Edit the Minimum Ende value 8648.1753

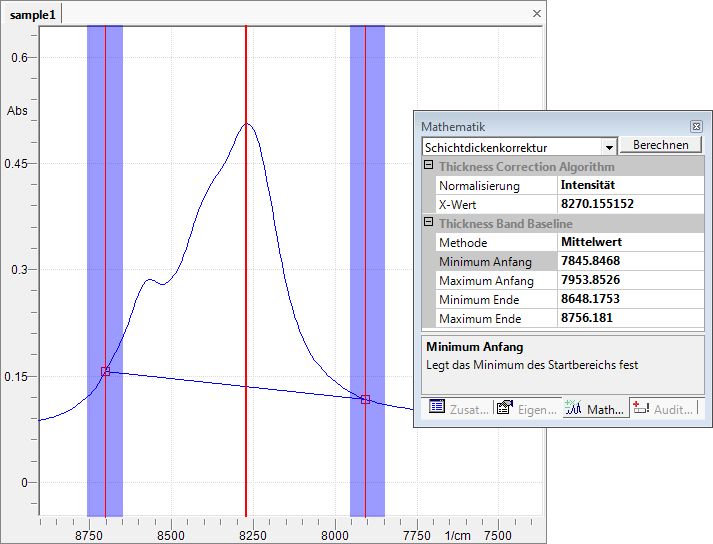629,300
